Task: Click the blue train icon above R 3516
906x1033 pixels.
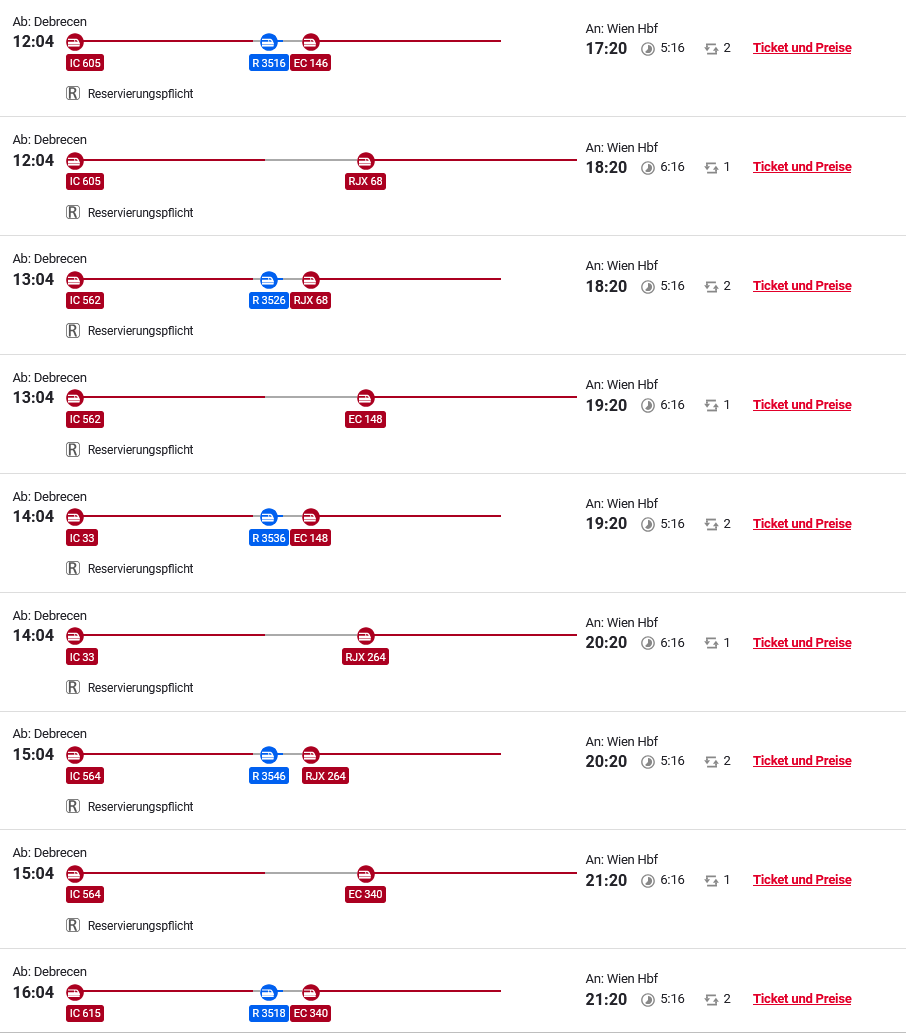Action: pos(268,42)
